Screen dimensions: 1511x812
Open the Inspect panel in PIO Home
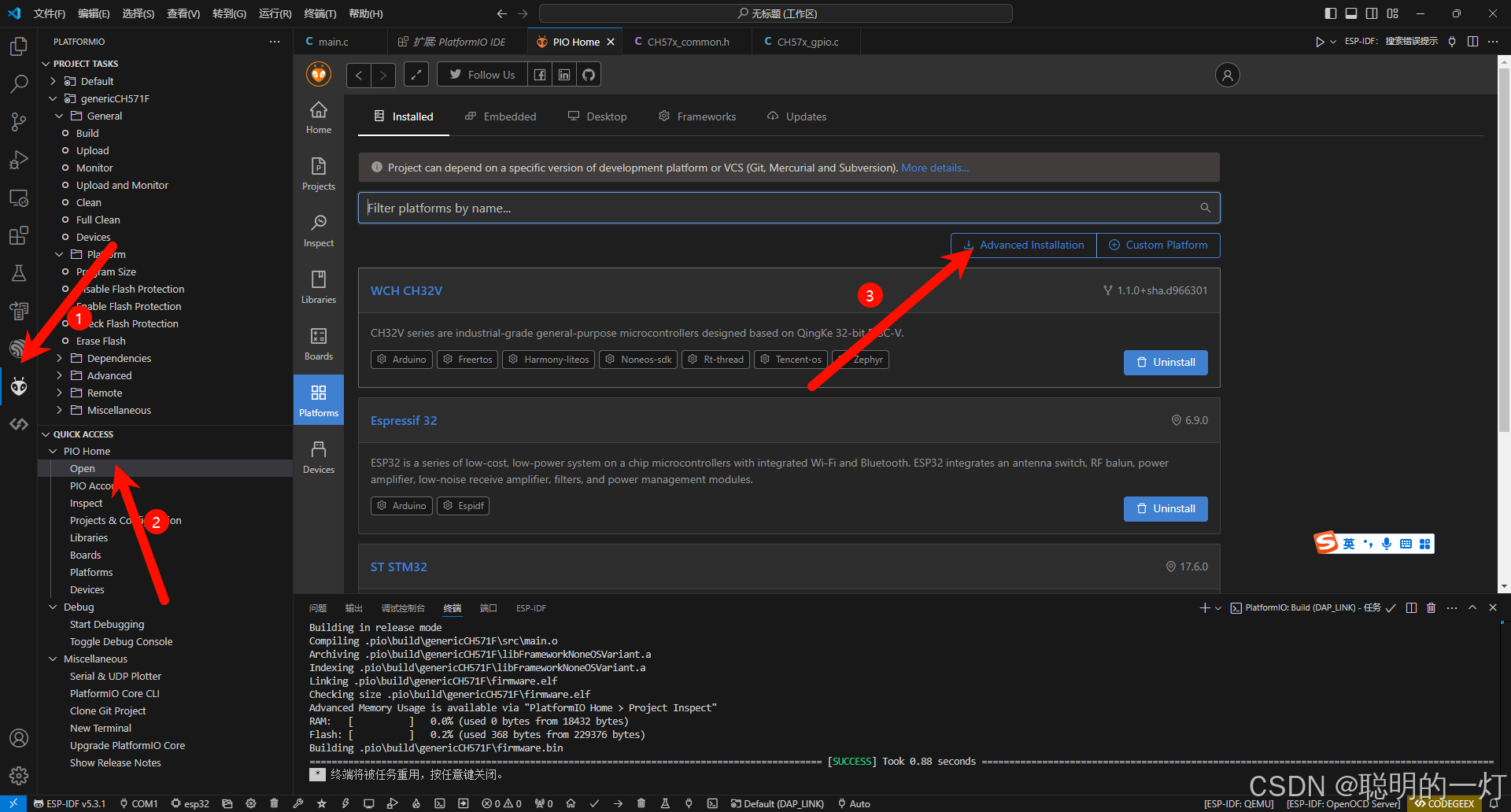click(x=318, y=229)
